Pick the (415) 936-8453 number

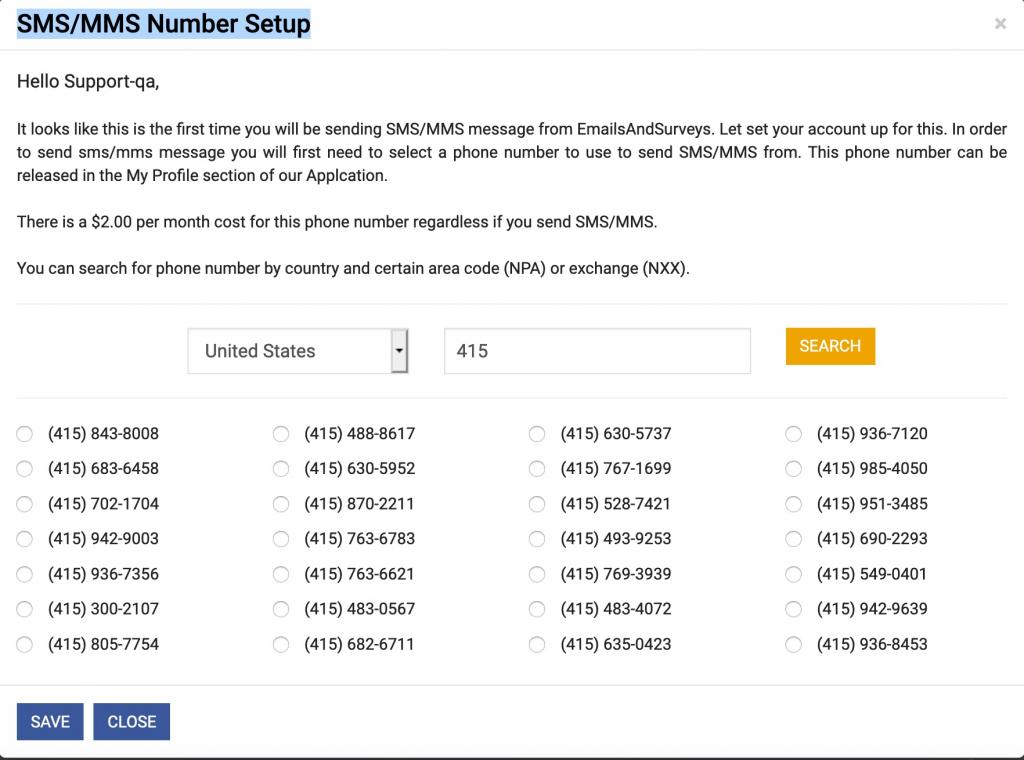(x=793, y=645)
